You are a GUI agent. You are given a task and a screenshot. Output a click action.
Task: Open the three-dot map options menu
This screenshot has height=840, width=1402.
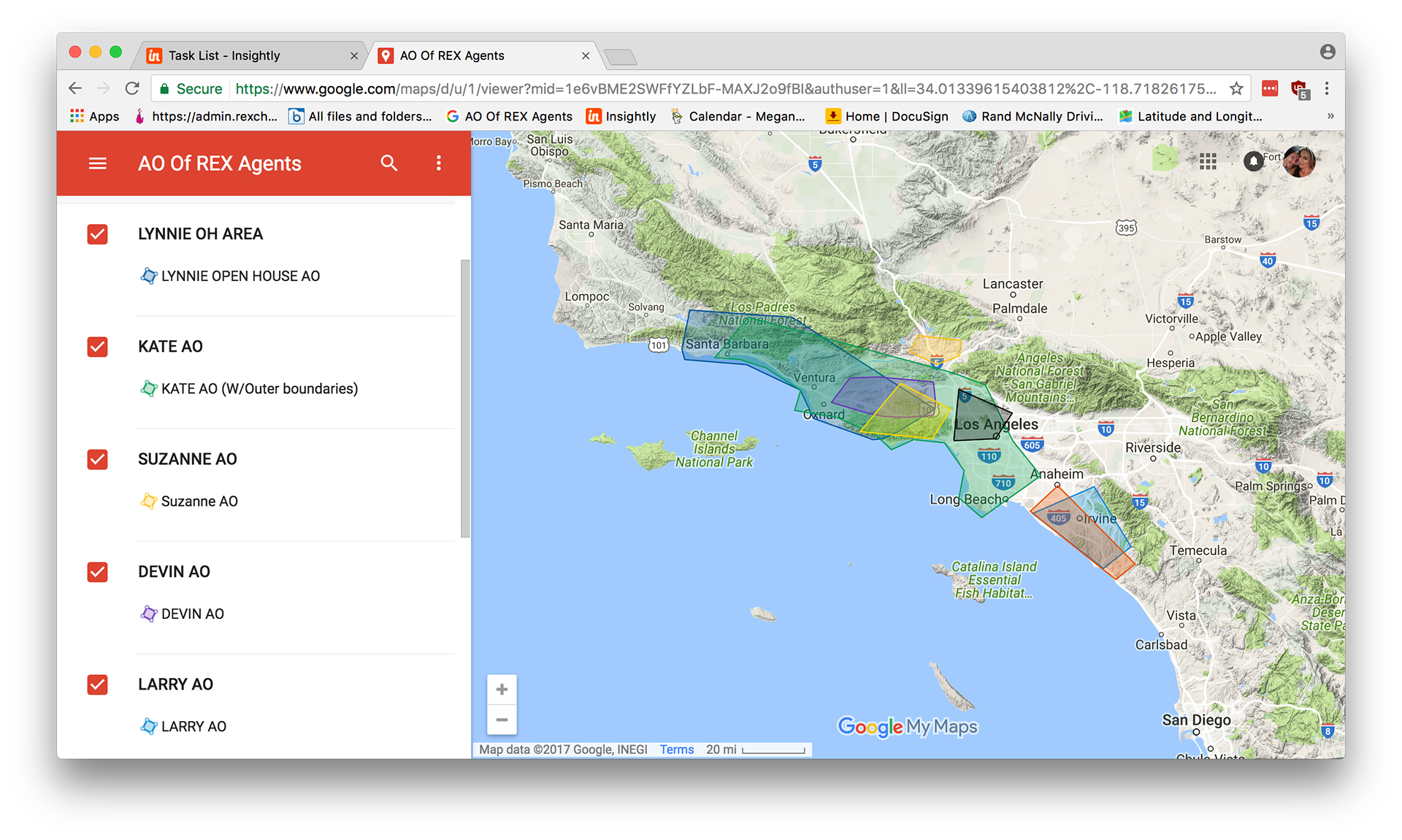click(x=438, y=163)
